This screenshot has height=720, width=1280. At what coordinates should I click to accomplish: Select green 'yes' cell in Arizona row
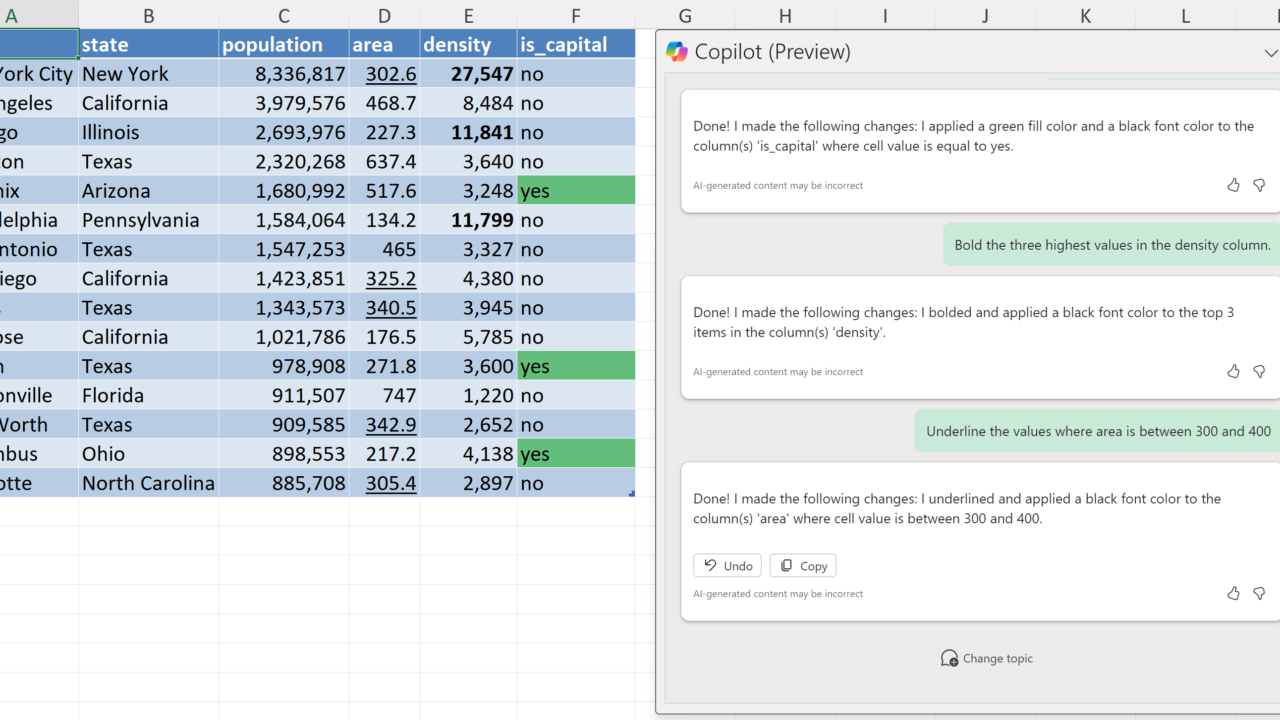[x=576, y=191]
